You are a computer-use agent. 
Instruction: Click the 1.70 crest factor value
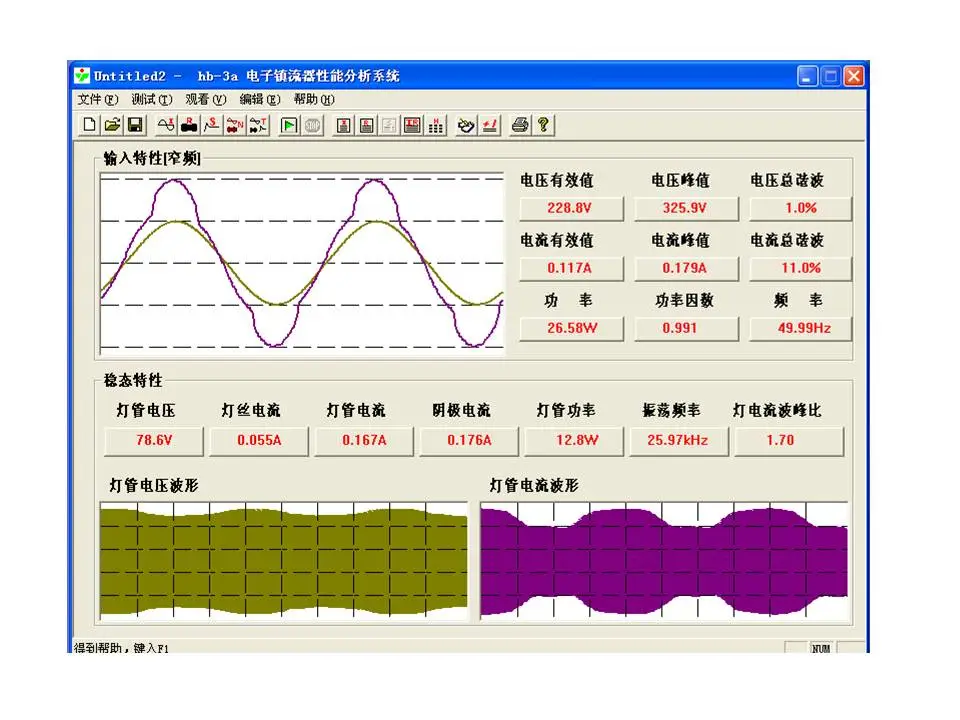tap(789, 441)
